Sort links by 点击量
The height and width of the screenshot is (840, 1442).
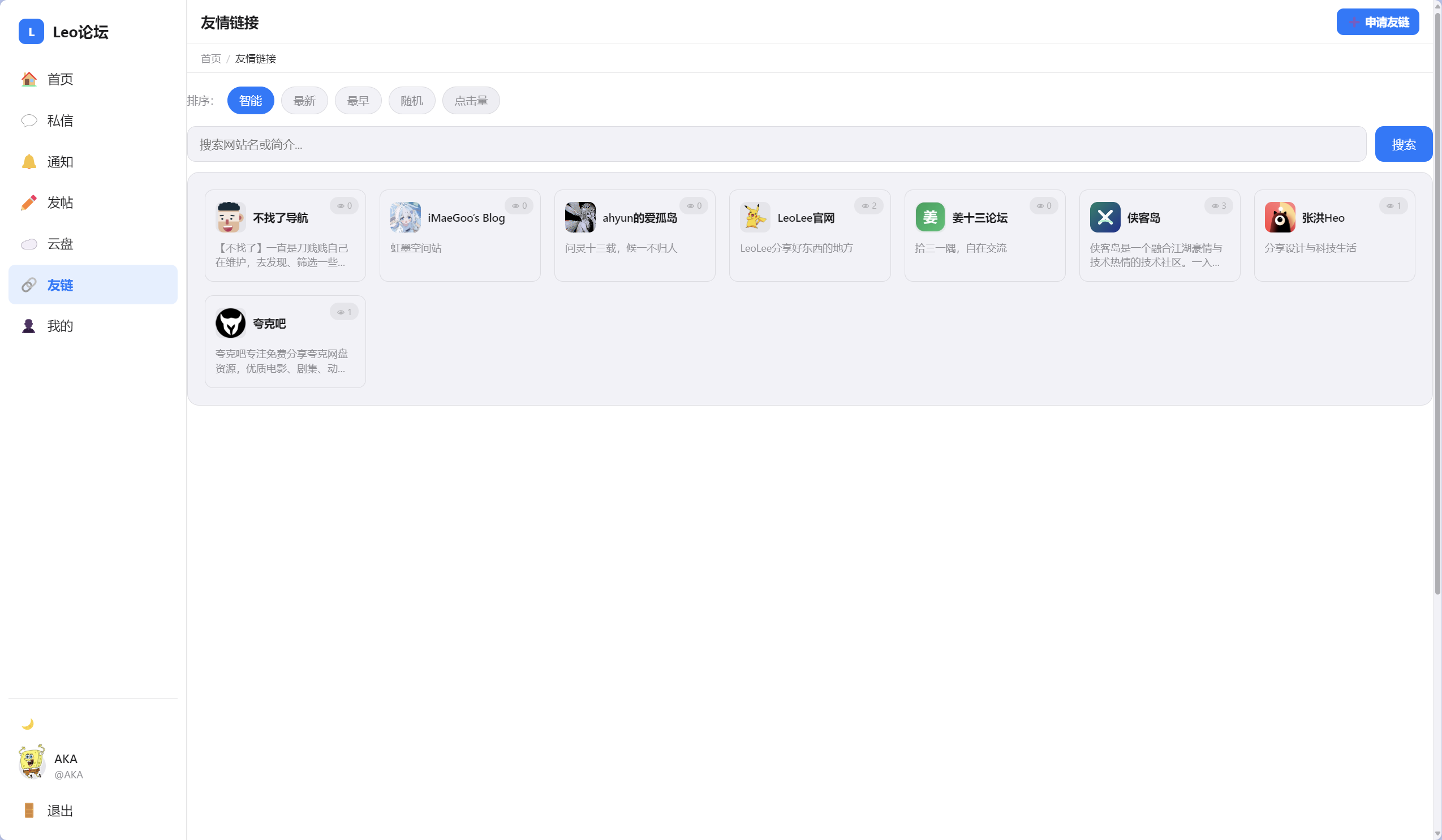coord(470,101)
